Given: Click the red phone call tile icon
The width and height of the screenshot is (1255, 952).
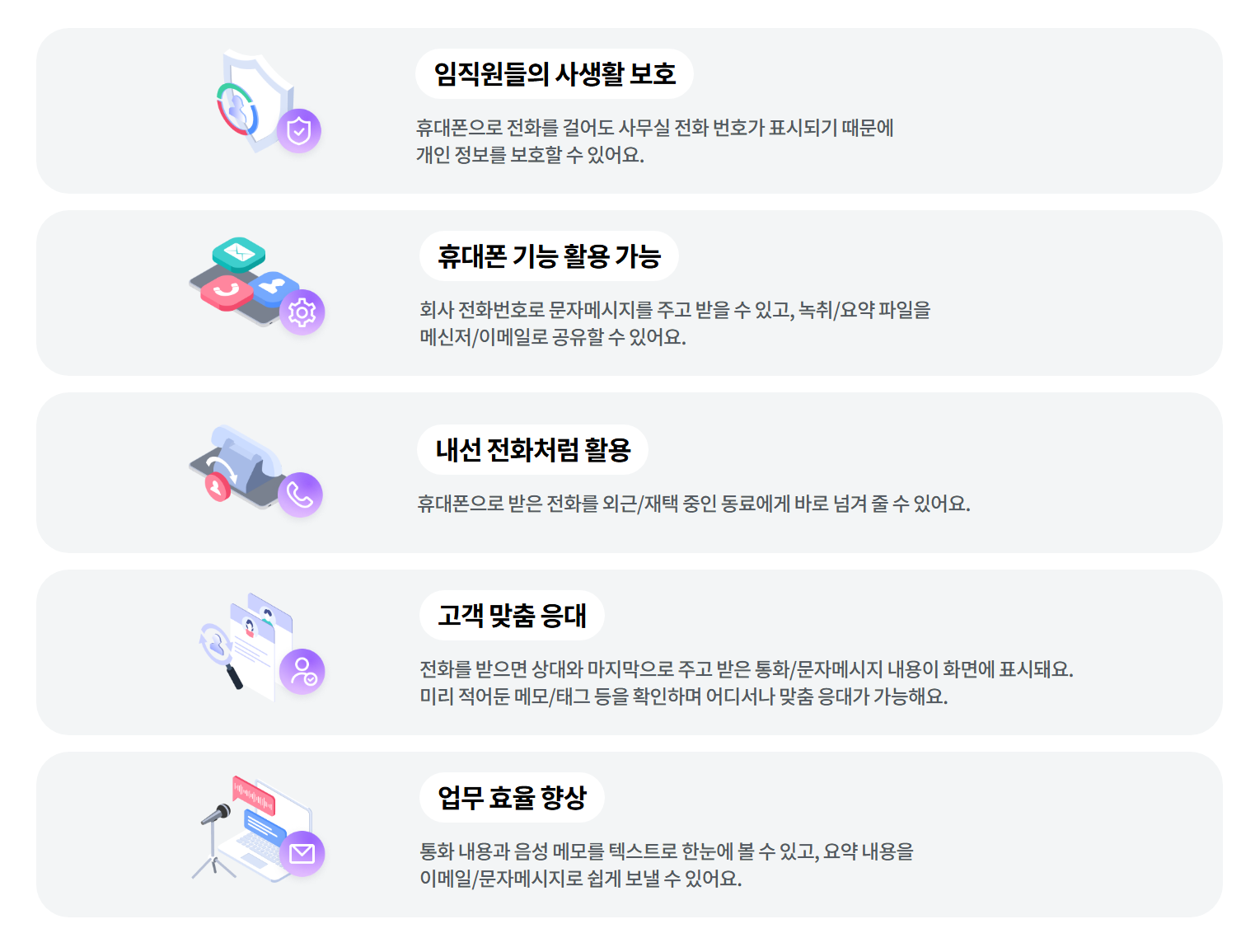Looking at the screenshot, I should (227, 292).
